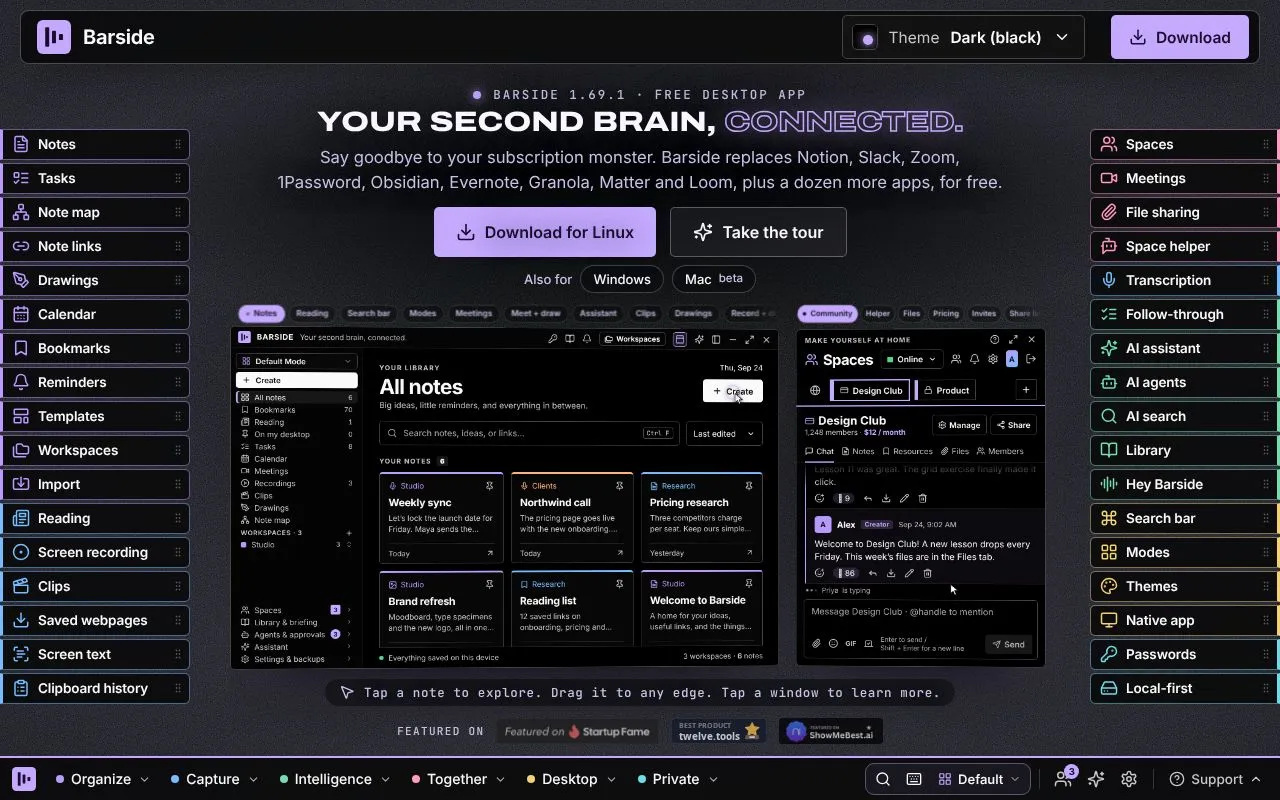Viewport: 1280px width, 800px height.
Task: Expand the Support menu
Action: point(1215,779)
